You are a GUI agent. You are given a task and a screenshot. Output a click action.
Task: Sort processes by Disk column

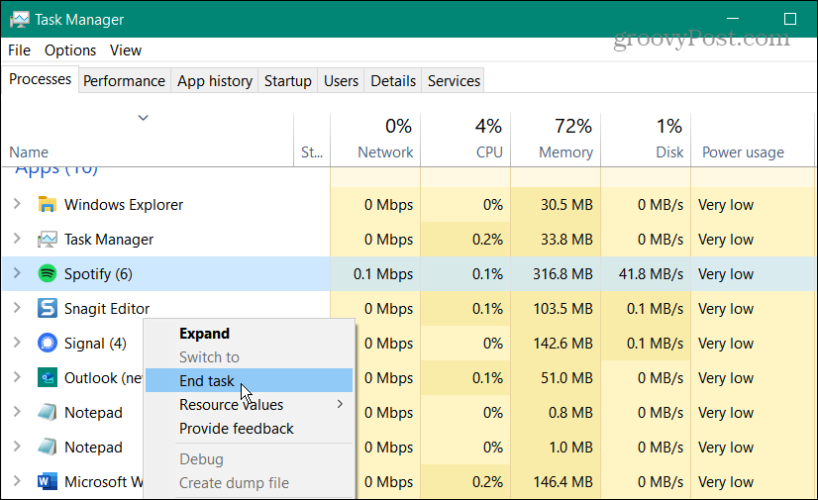click(x=646, y=140)
